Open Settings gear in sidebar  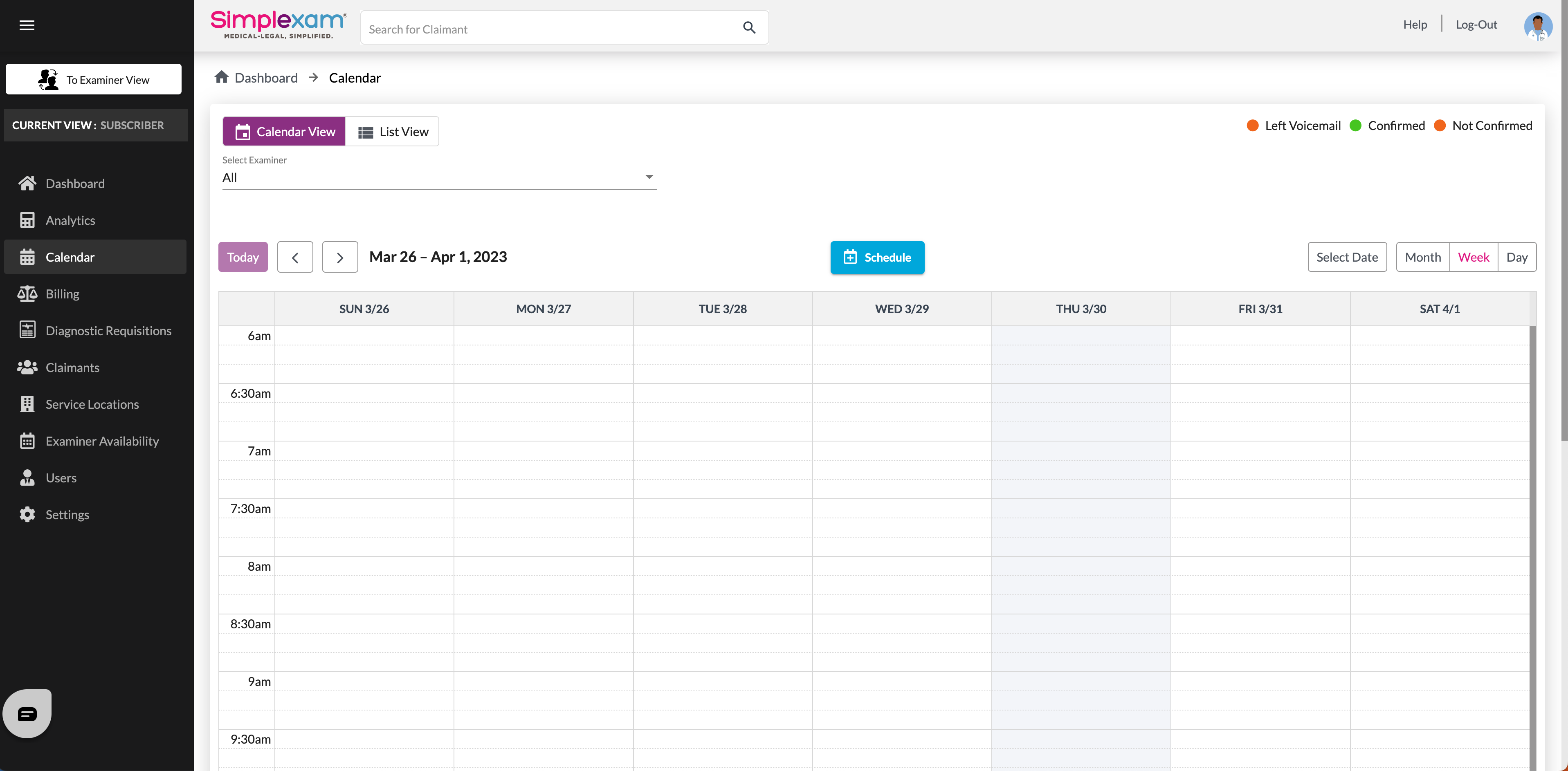pyautogui.click(x=27, y=514)
